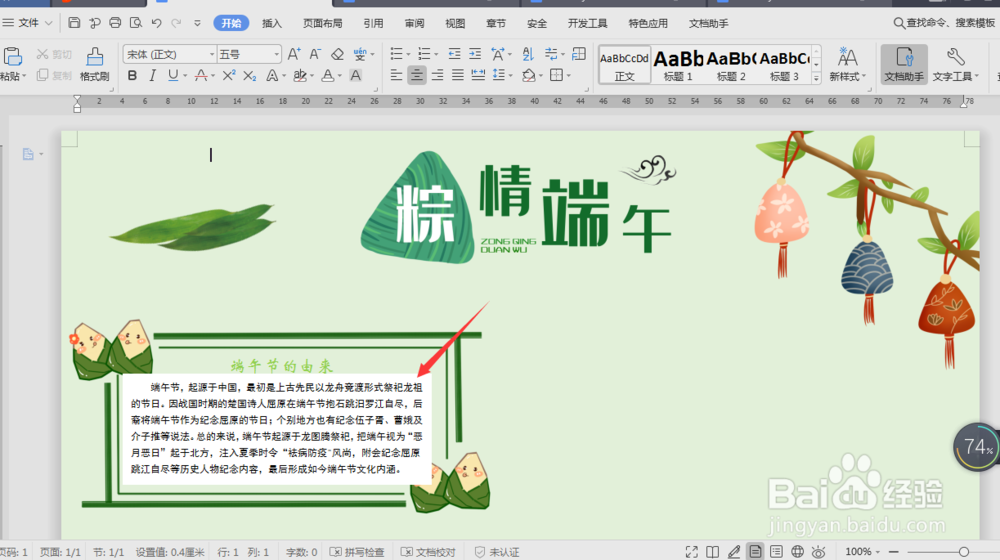Screen dimensions: 1000x560
Task: Toggle Underline formatting
Action: pos(173,76)
